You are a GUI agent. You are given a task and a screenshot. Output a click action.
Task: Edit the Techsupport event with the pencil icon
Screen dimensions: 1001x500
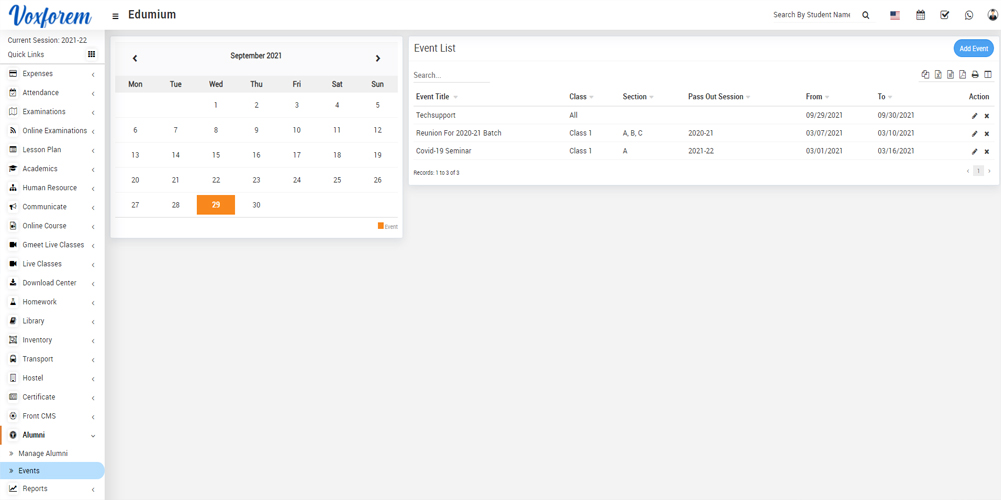pos(975,116)
